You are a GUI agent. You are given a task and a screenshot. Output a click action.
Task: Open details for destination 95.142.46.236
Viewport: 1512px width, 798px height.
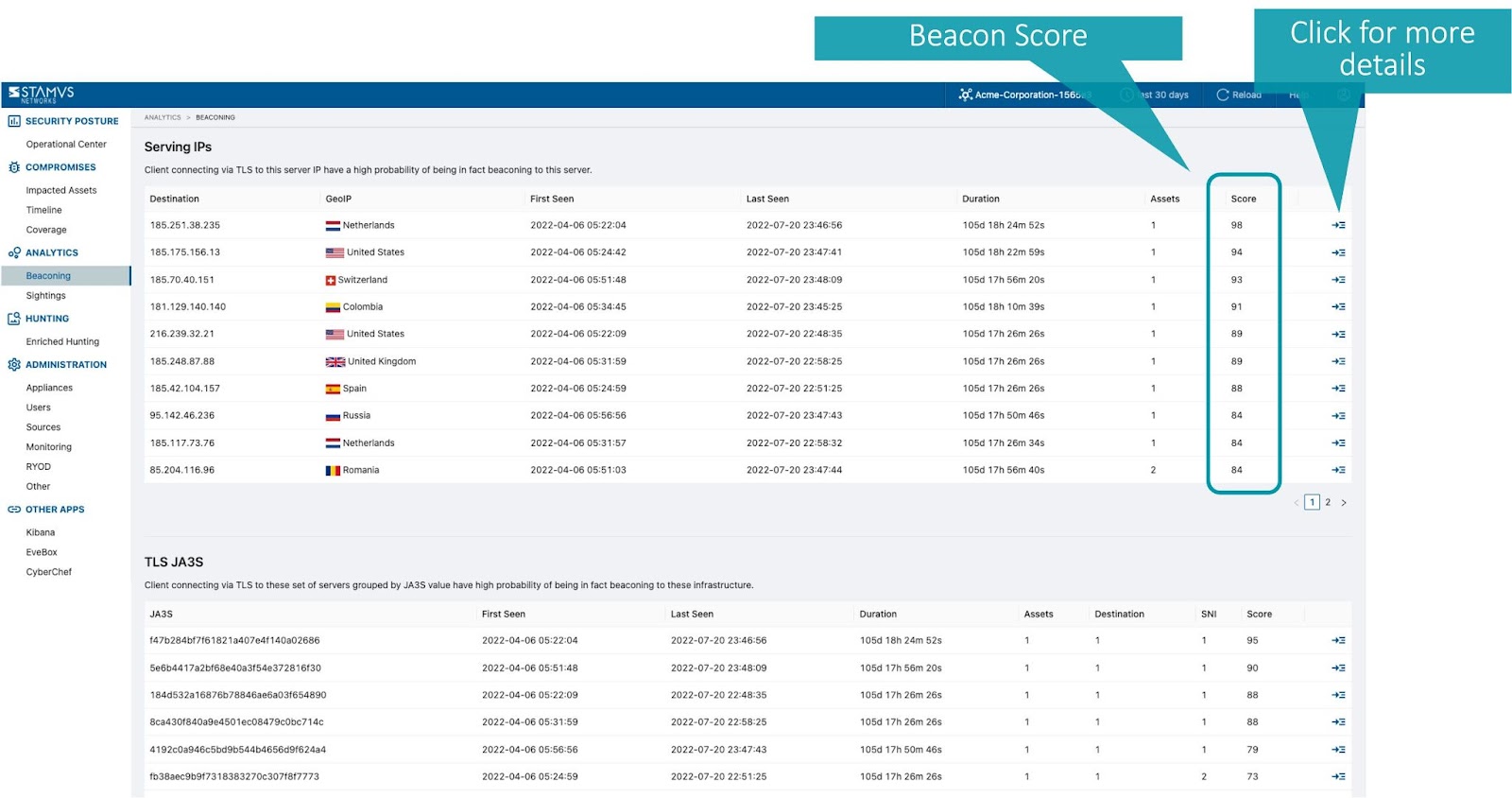[x=1338, y=416]
